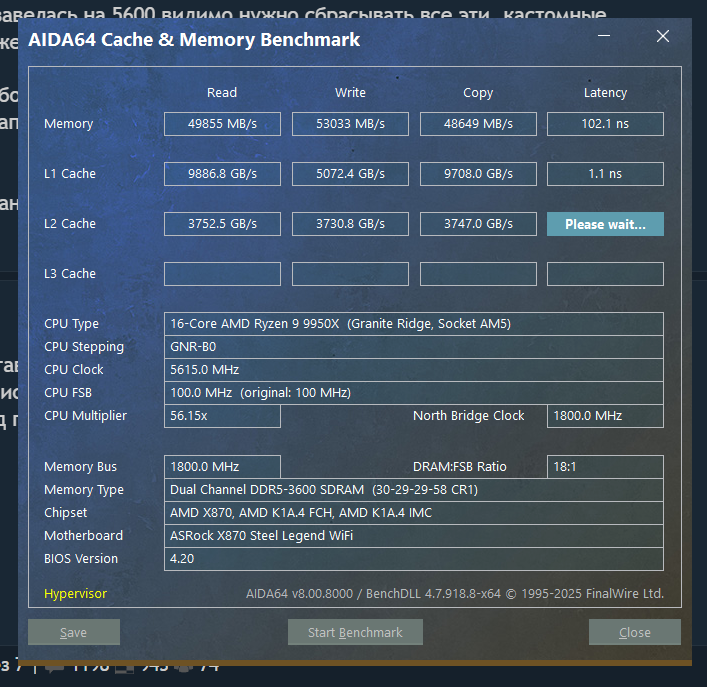Select L1 Cache Write value 5072.4 GB/s
Screen dimensions: 707x687
coord(350,174)
